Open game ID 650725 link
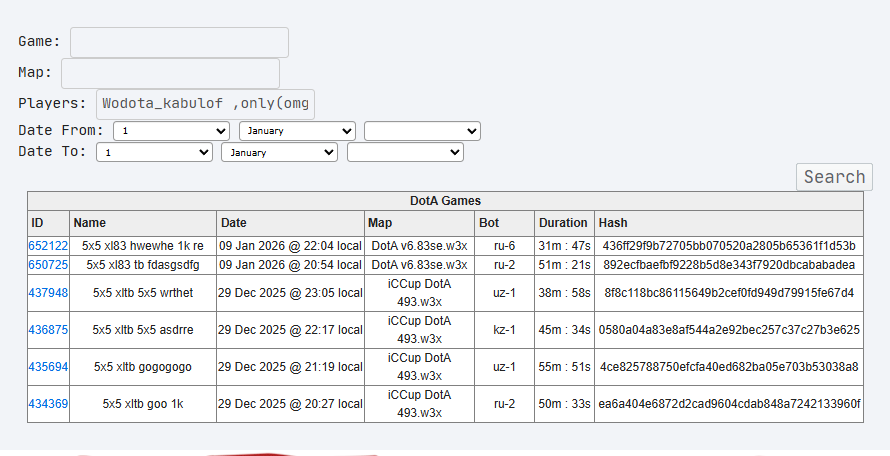The height and width of the screenshot is (456, 890). point(48,265)
